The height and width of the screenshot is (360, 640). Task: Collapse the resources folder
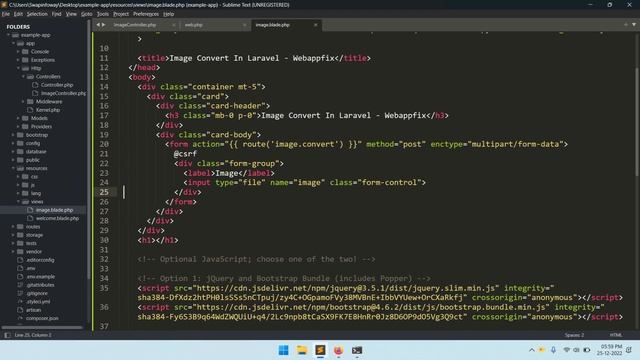coord(13,168)
